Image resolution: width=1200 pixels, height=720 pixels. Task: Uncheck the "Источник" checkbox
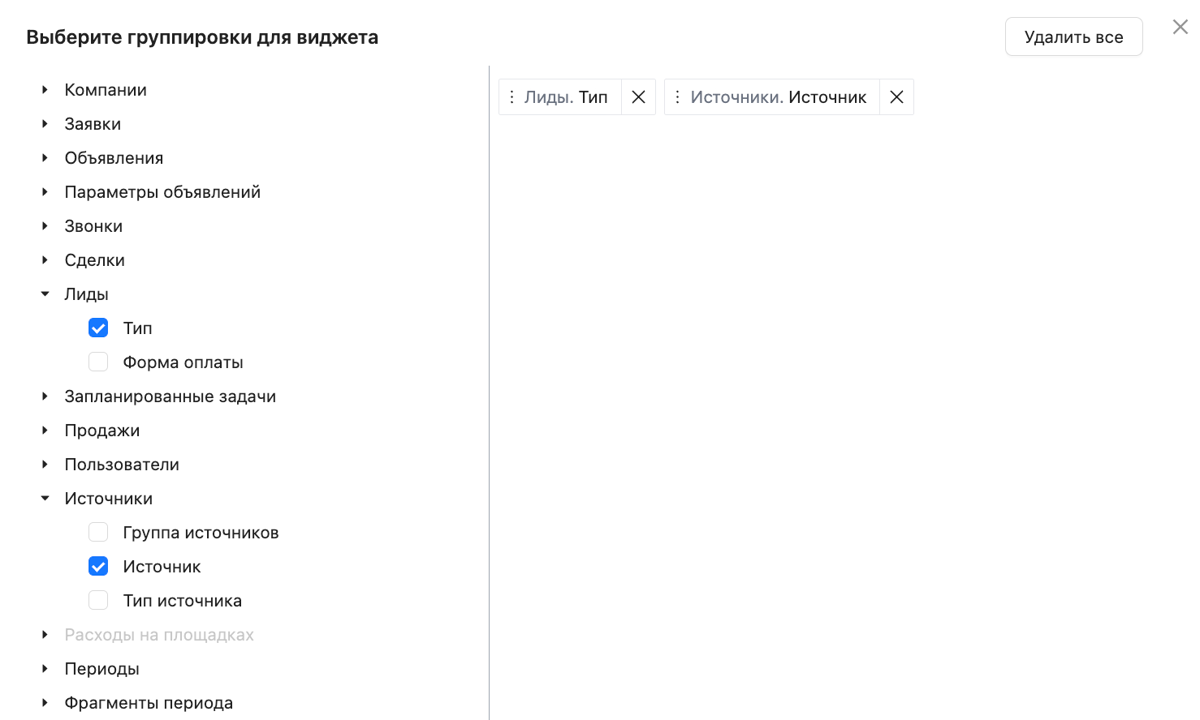click(x=98, y=566)
